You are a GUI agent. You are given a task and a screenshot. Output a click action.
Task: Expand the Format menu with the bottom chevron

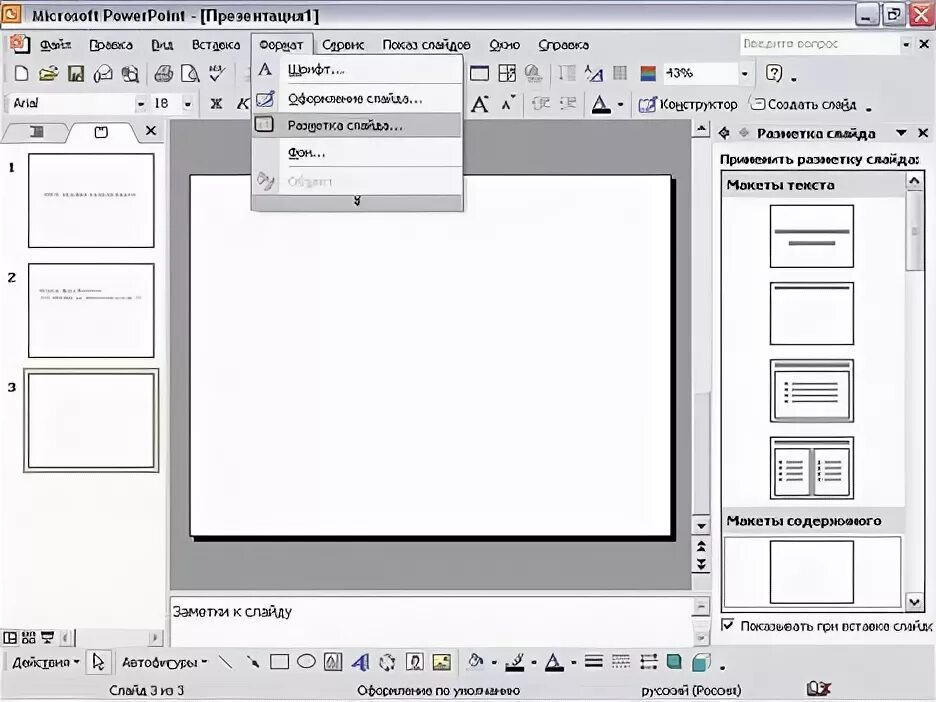coord(357,202)
